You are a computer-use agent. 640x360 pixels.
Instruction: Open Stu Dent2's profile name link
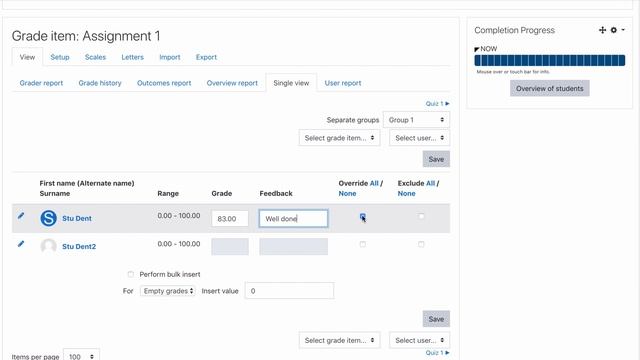pos(79,247)
